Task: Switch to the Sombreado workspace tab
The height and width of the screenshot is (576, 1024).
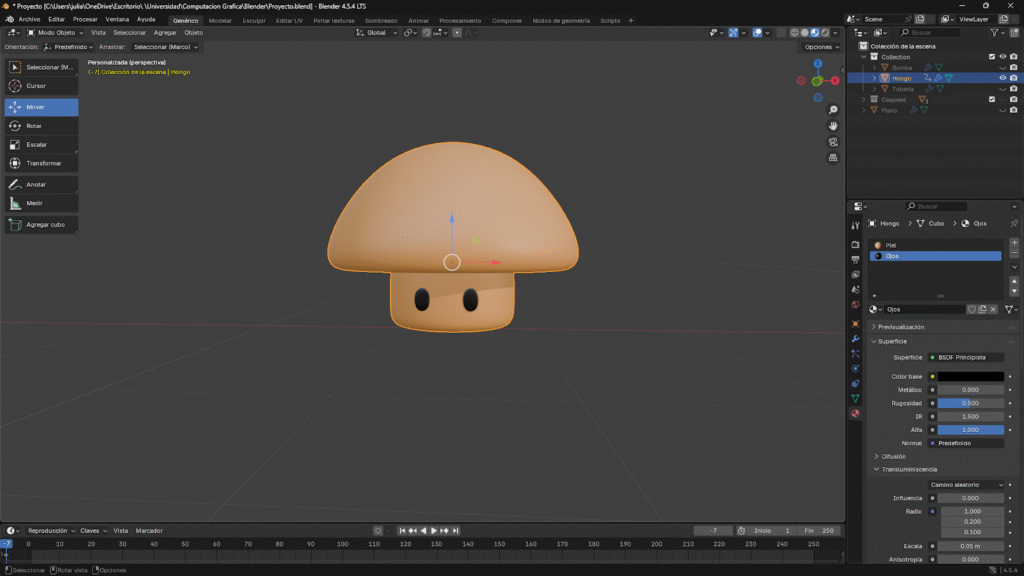Action: click(380, 20)
